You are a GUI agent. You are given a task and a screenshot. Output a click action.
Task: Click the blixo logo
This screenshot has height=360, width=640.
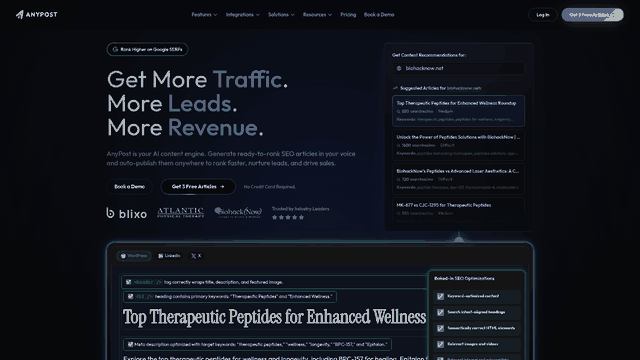(x=127, y=213)
